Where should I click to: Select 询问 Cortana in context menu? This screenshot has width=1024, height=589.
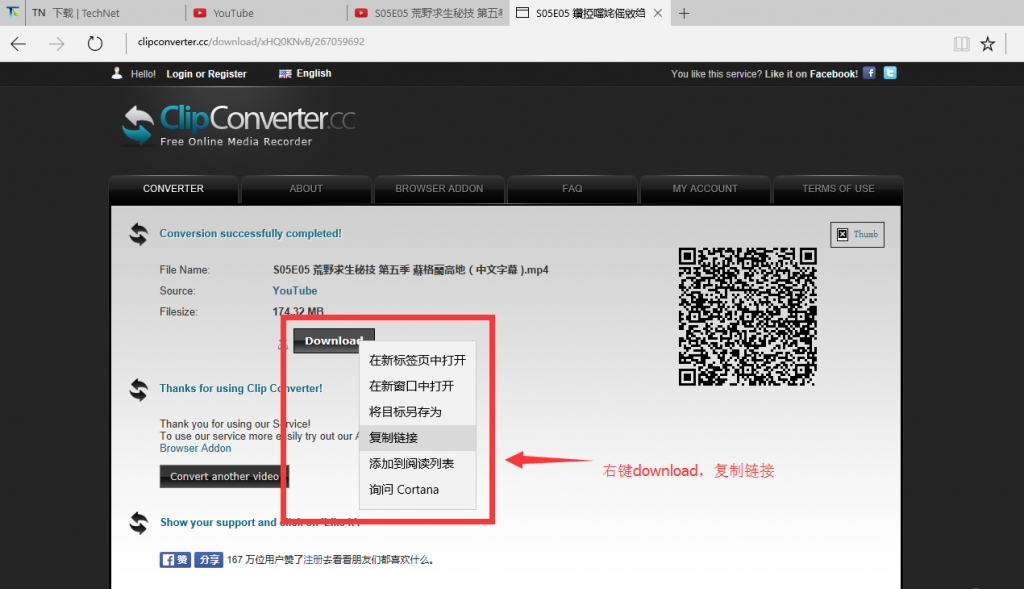click(x=418, y=490)
